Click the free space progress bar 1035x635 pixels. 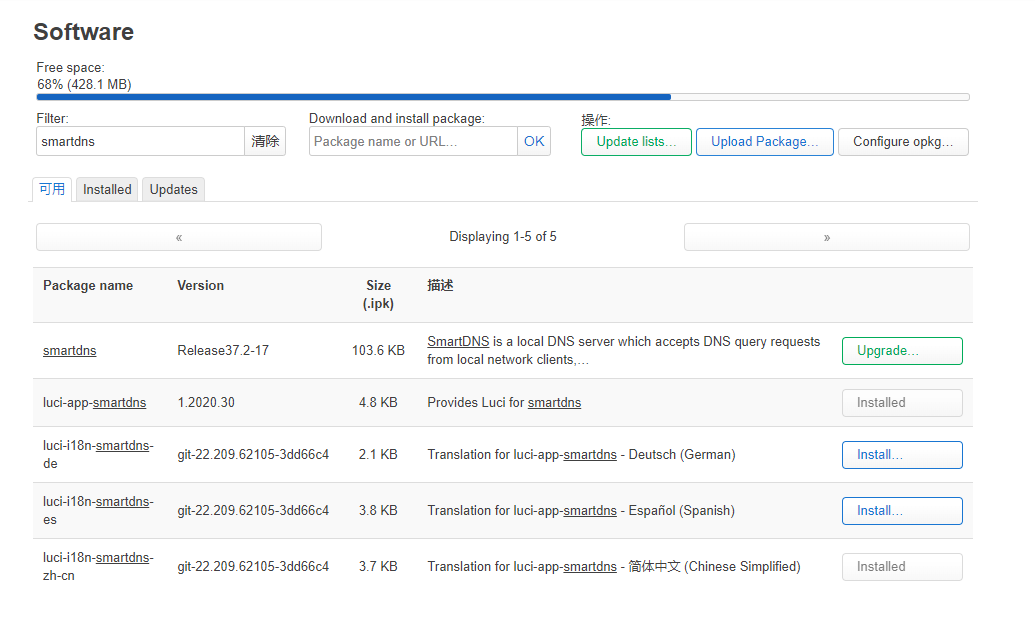(502, 97)
